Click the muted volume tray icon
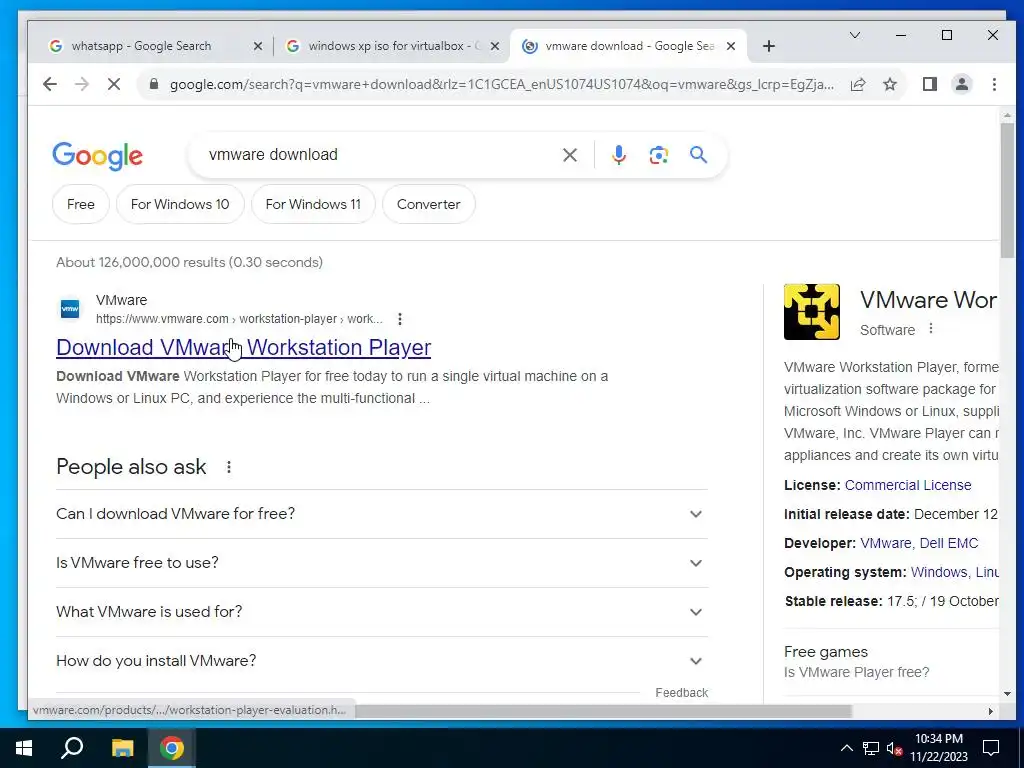1024x768 pixels. [894, 748]
